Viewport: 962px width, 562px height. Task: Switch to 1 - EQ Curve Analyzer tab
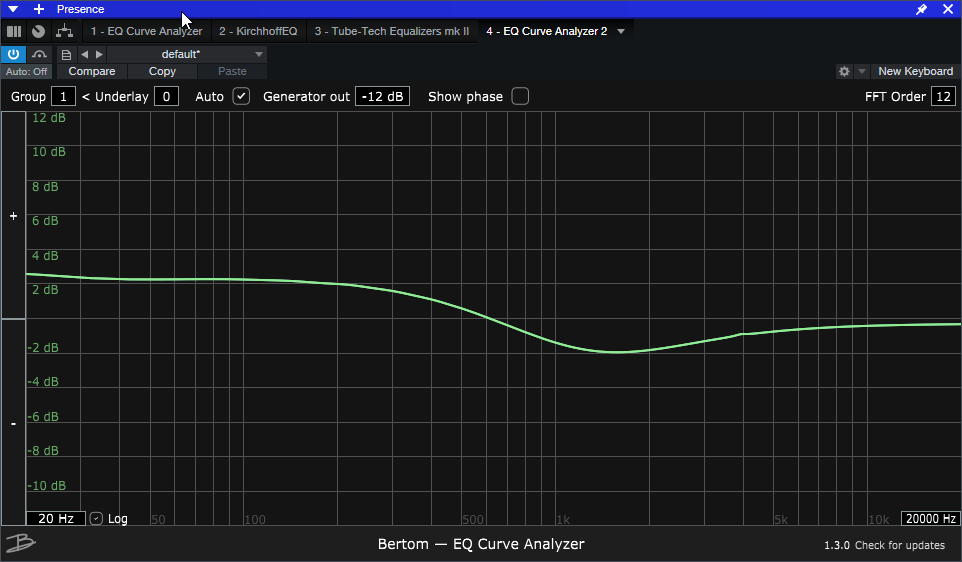point(146,31)
